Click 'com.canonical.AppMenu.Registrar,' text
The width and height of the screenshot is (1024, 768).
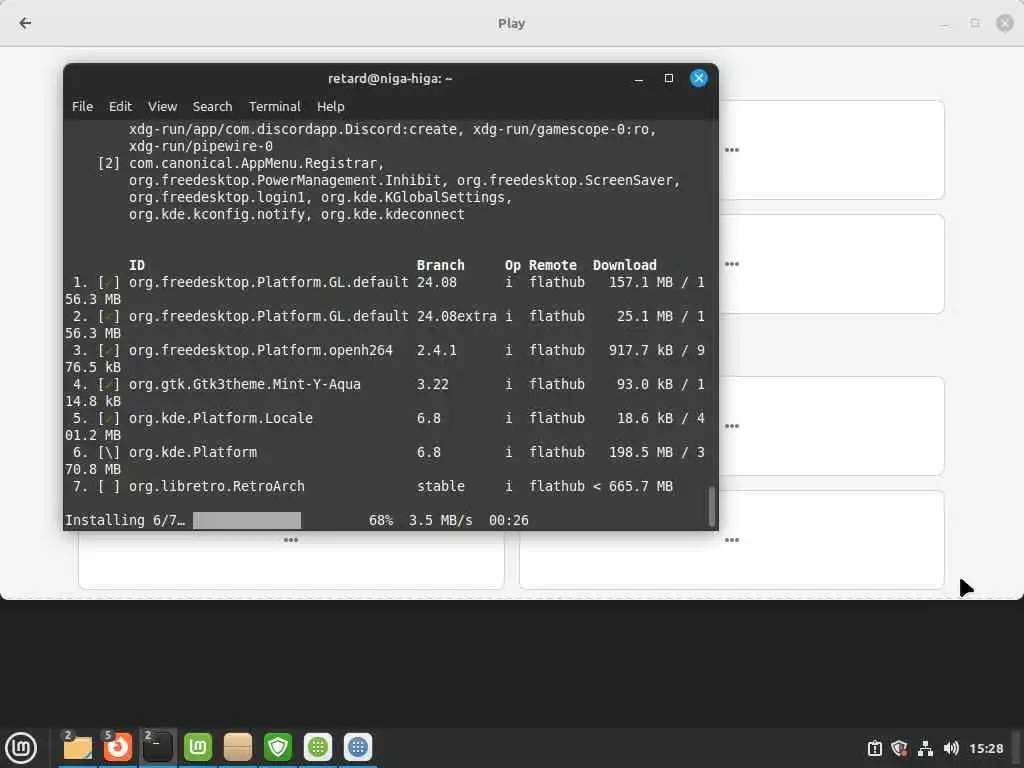tap(257, 163)
